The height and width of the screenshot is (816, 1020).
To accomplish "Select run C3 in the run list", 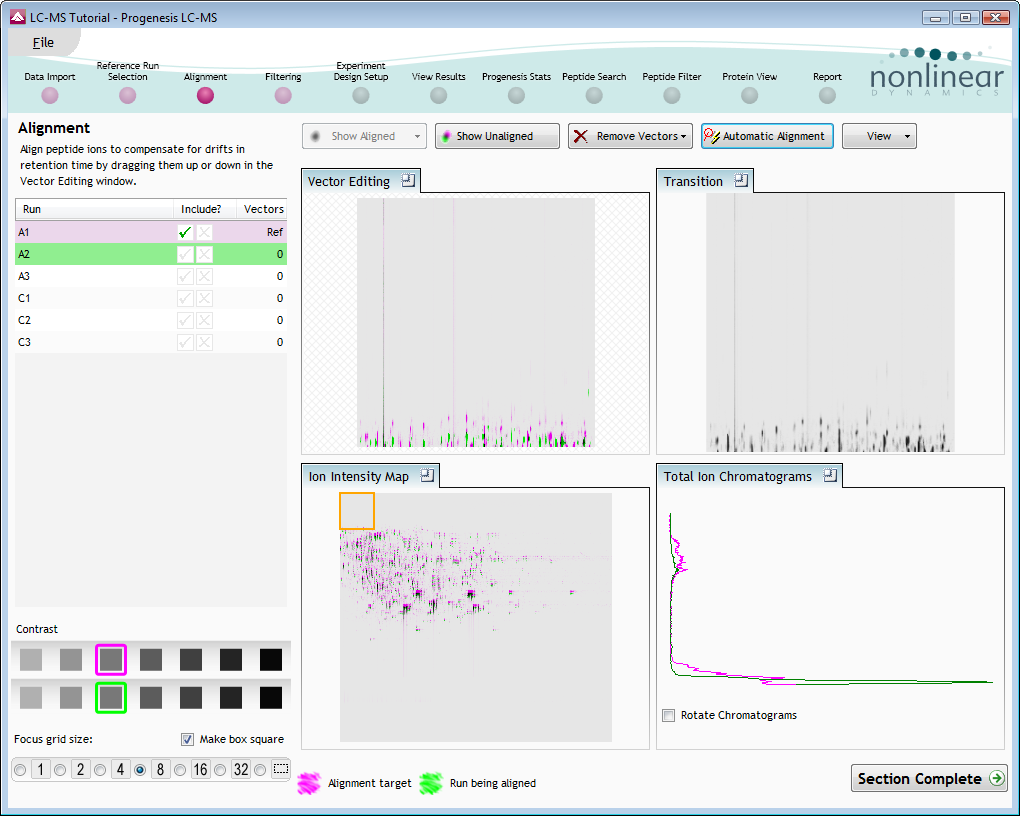I will pyautogui.click(x=151, y=342).
